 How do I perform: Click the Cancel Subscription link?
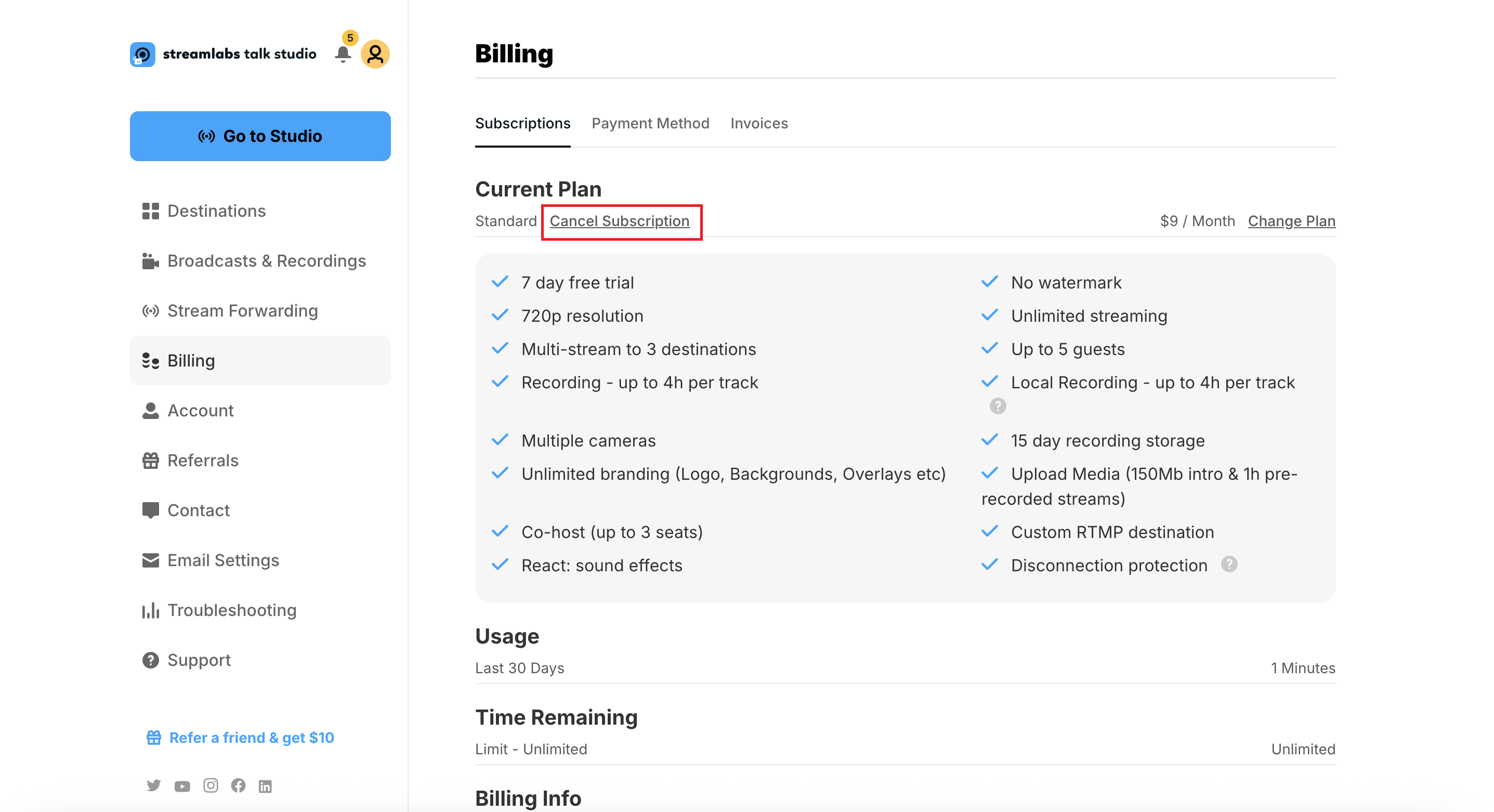(620, 221)
